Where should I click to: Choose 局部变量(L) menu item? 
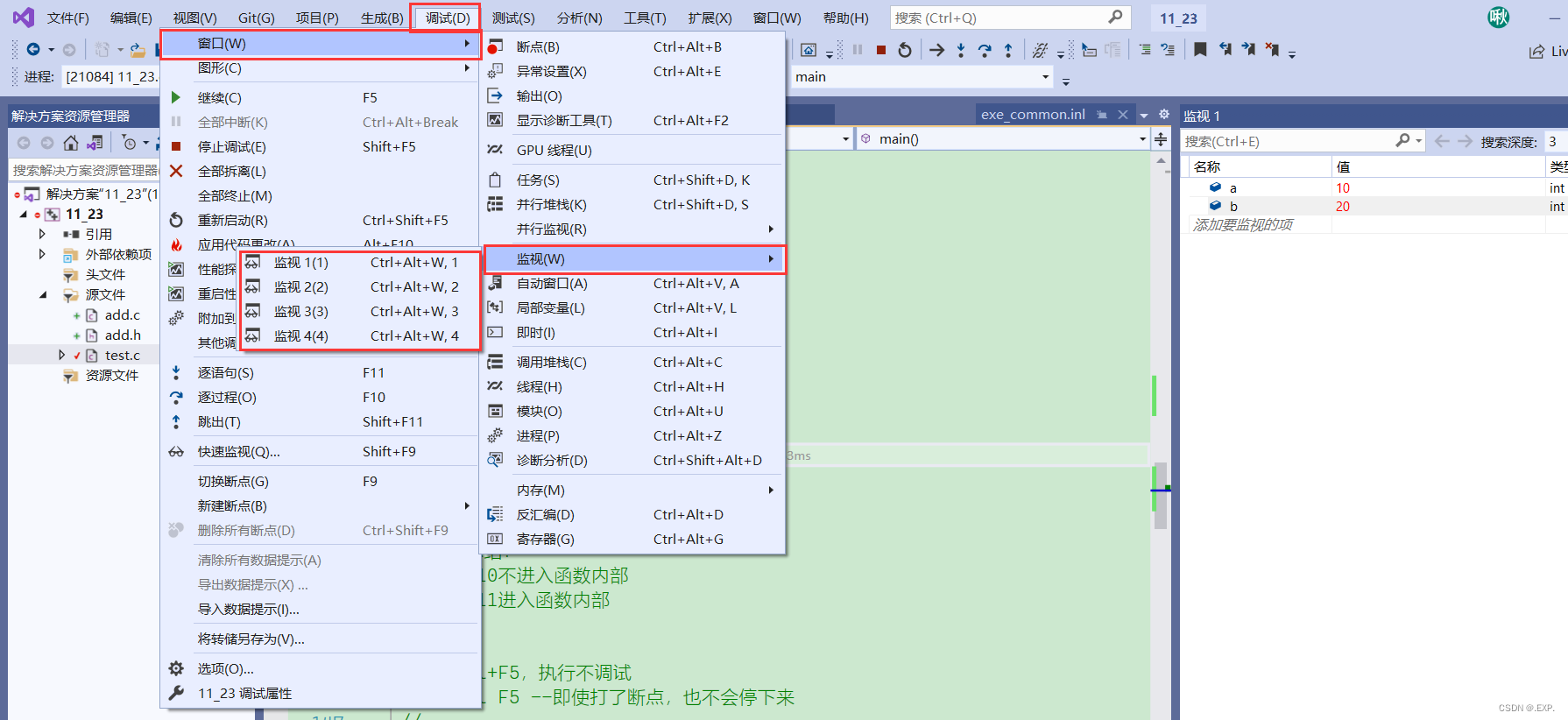click(x=632, y=308)
